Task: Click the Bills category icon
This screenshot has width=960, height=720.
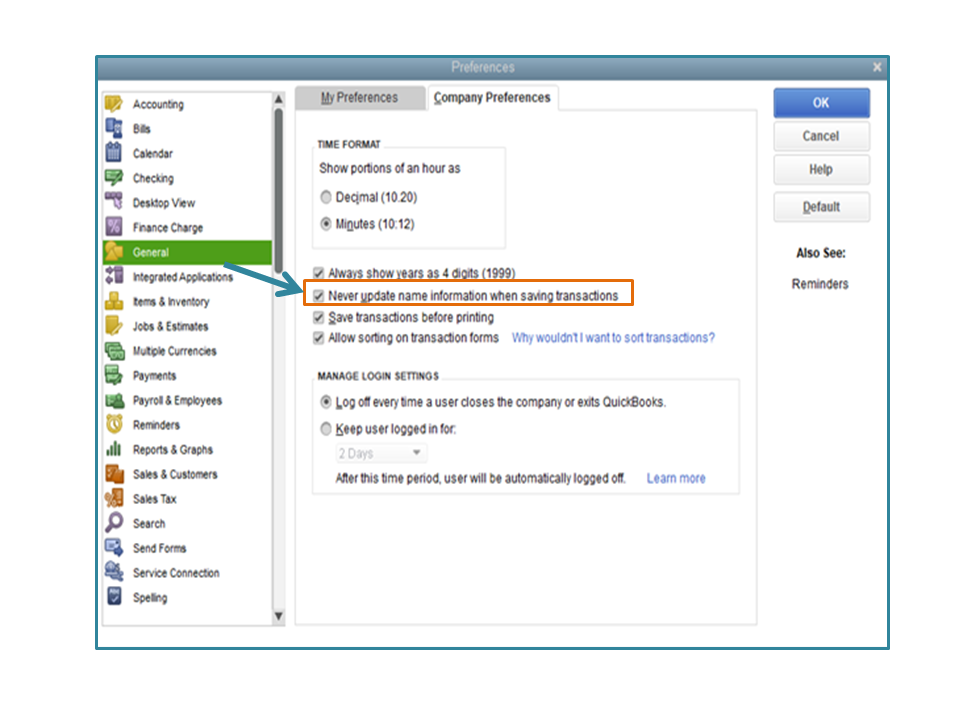Action: [x=113, y=129]
